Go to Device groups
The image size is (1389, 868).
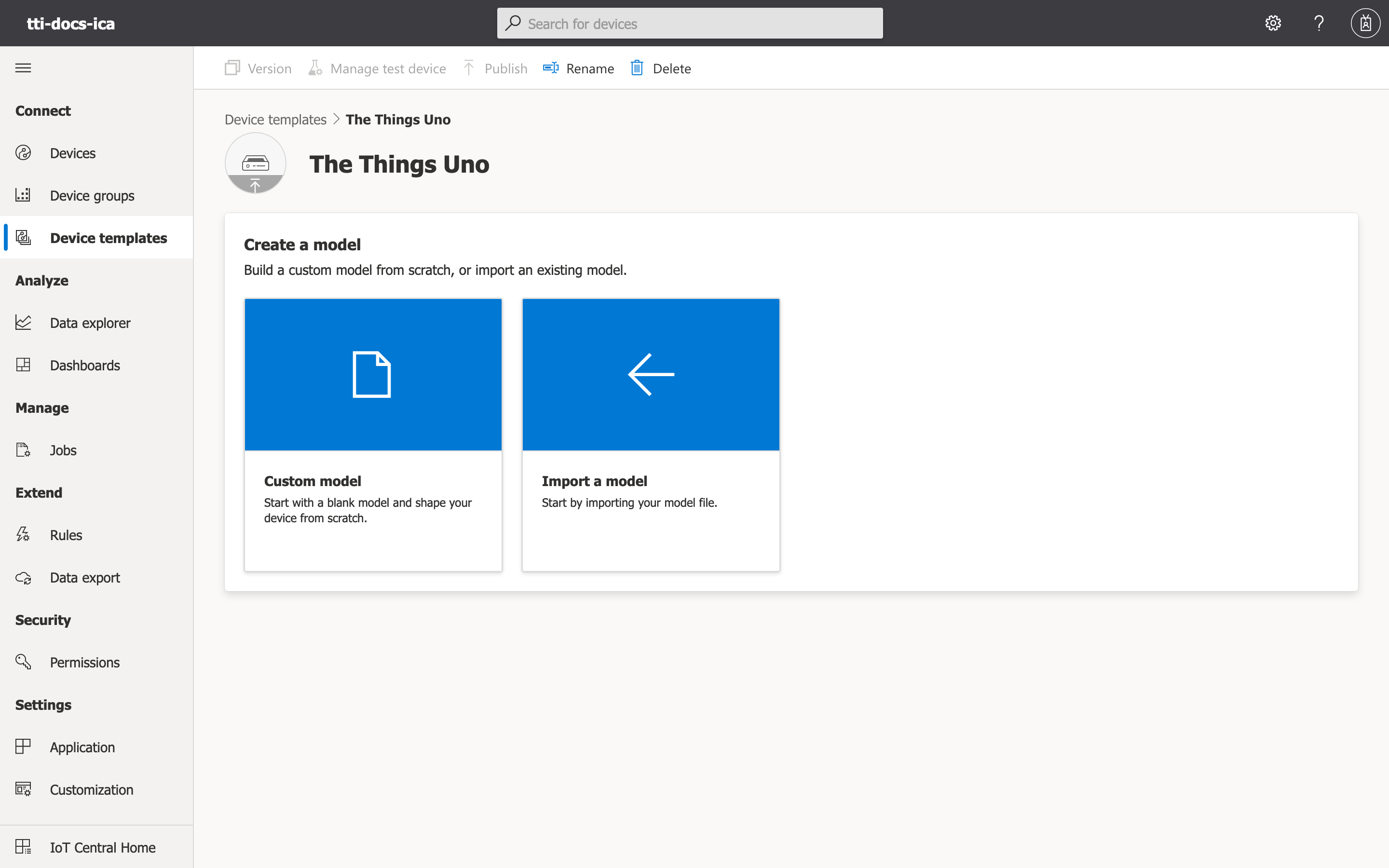92,196
